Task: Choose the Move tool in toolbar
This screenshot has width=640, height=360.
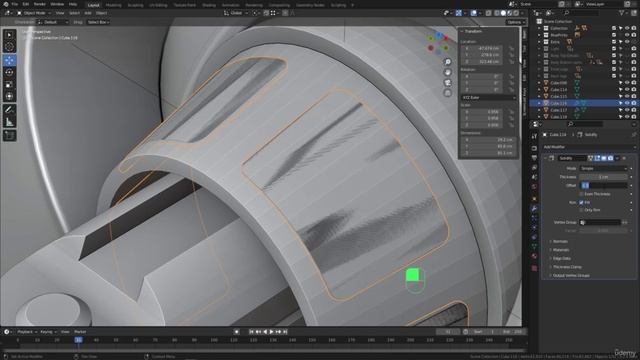Action: 9,60
